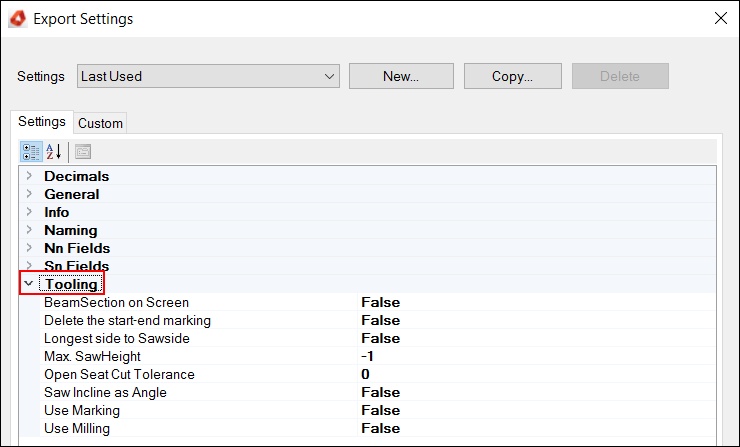The image size is (740, 447).
Task: Expand the Sn Fields category
Action: pyautogui.click(x=29, y=266)
